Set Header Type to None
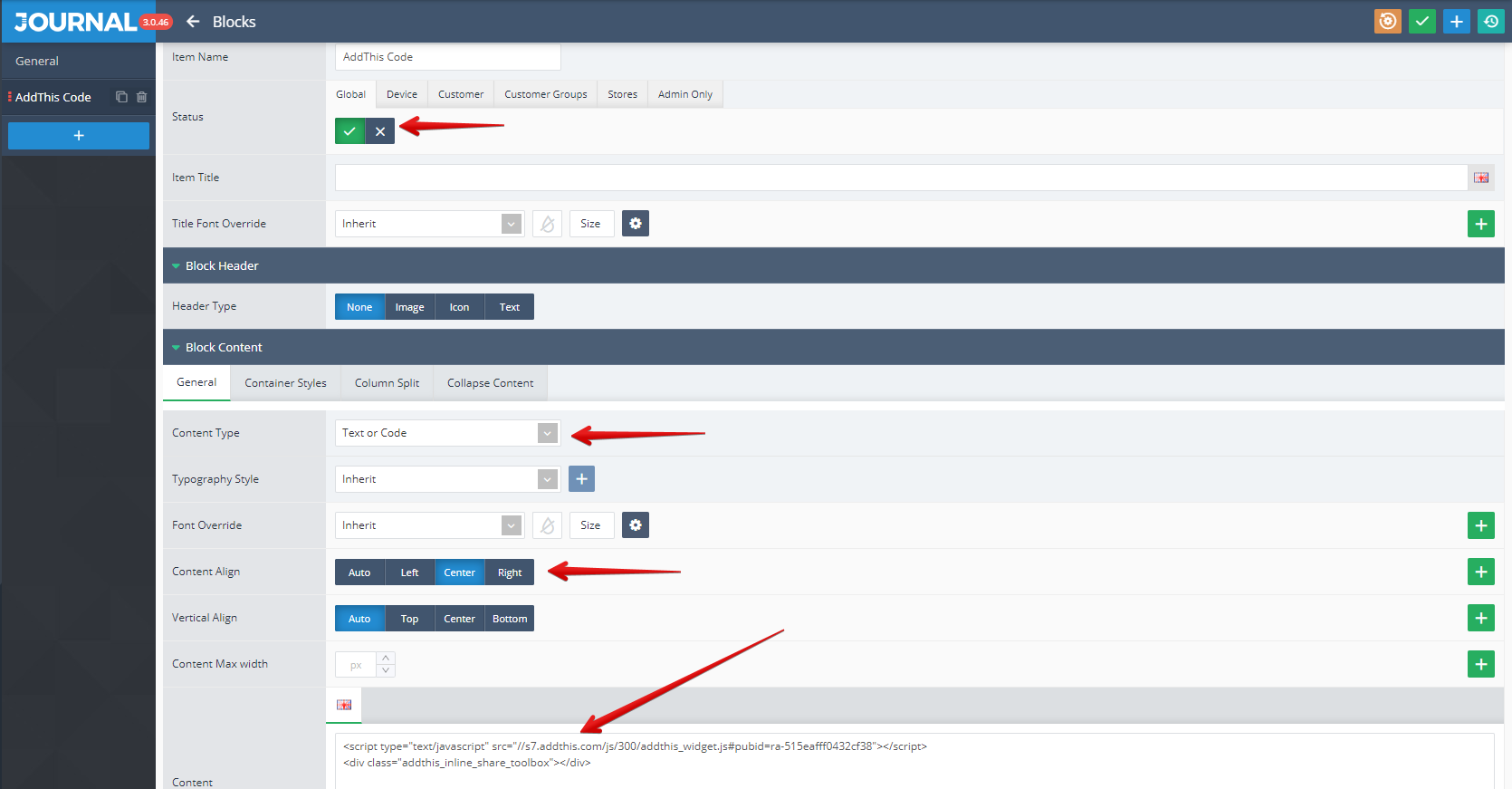Screen dimensions: 1512x789 [x=359, y=307]
